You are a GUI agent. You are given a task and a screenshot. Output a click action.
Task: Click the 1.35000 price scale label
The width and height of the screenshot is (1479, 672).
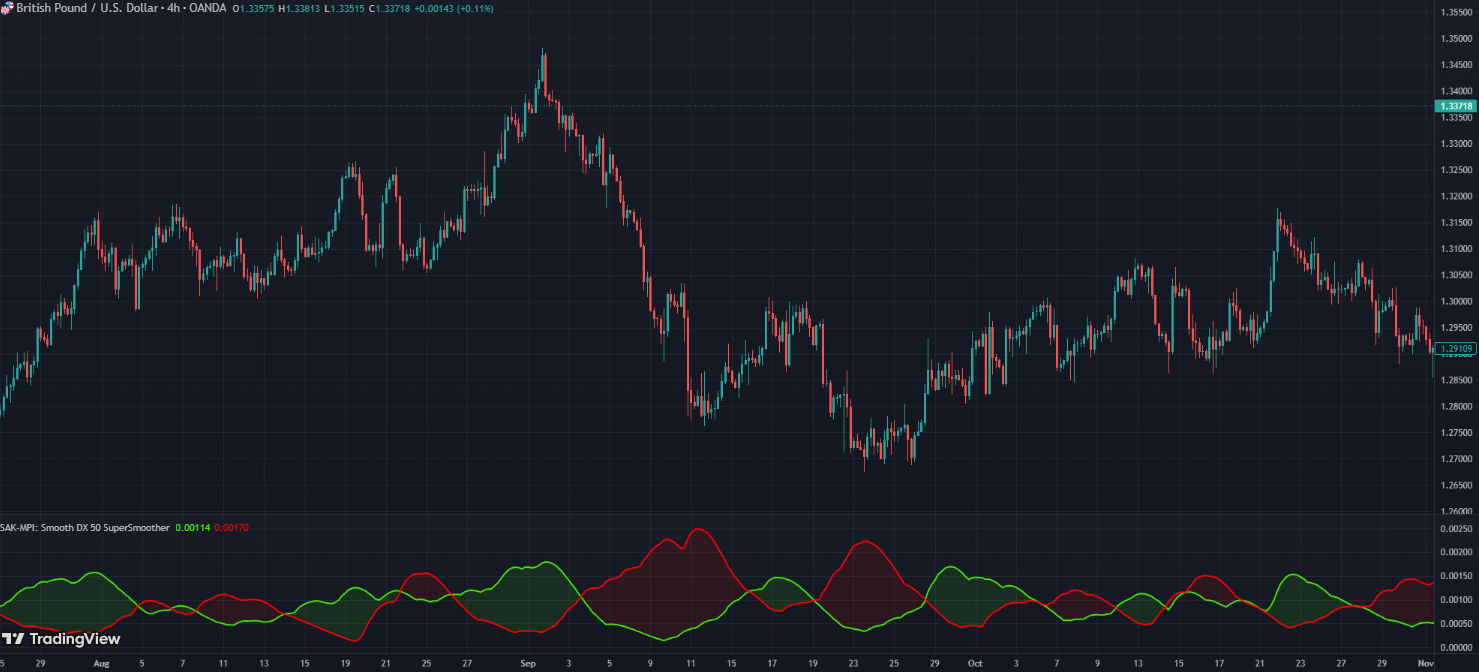pyautogui.click(x=1455, y=39)
